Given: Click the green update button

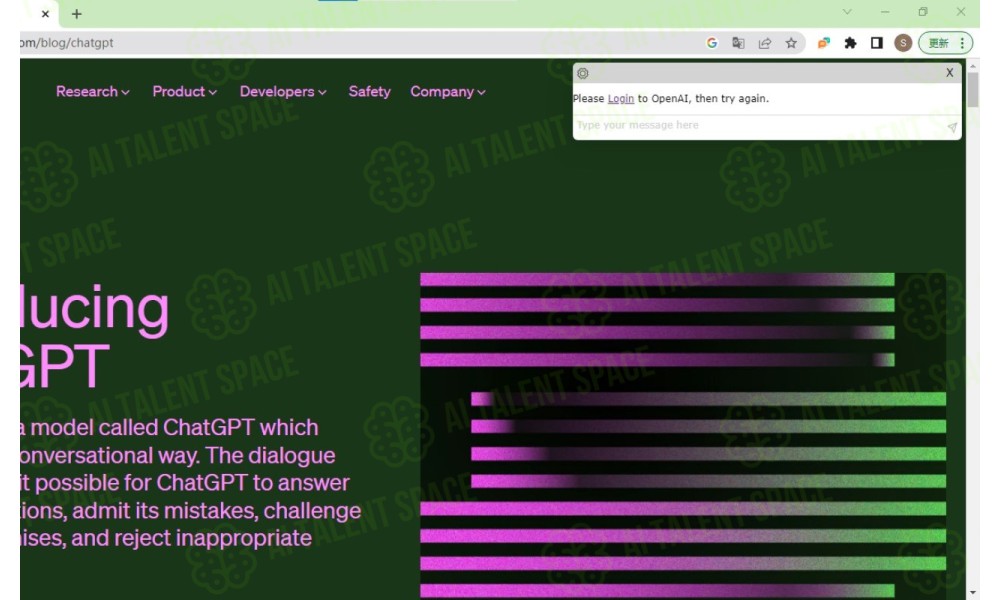Looking at the screenshot, I should [938, 43].
